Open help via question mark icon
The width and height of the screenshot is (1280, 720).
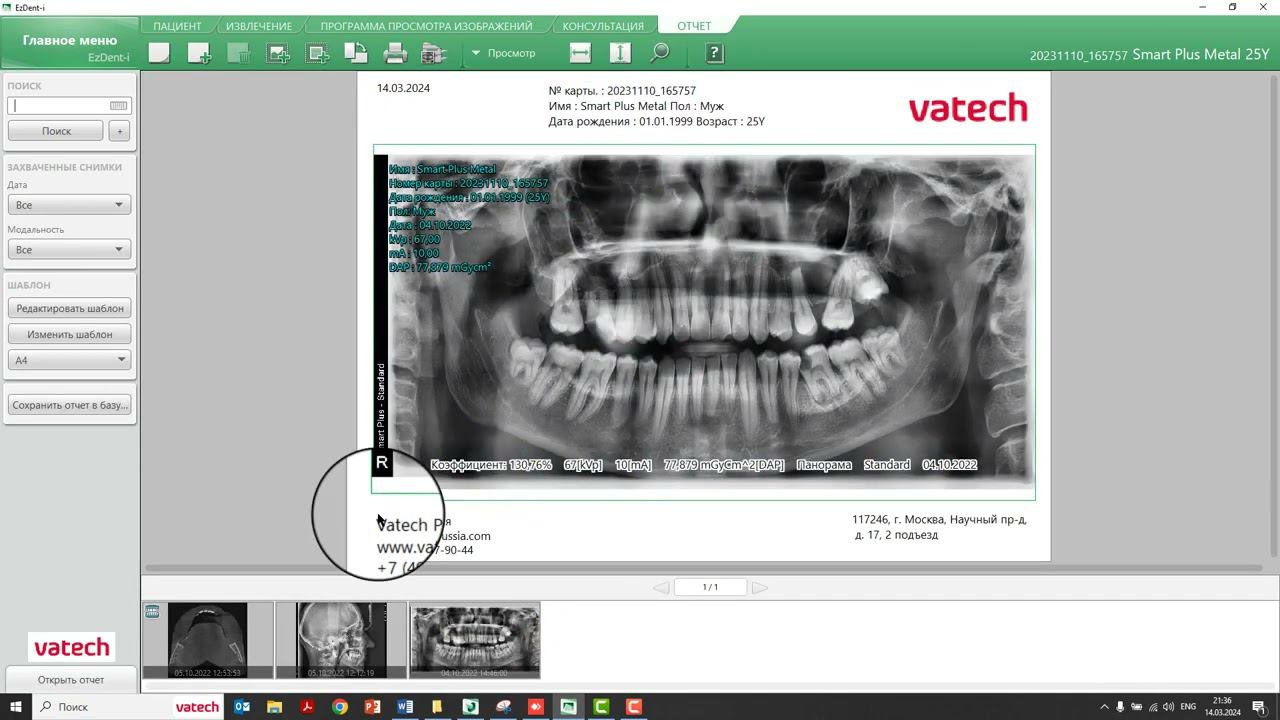(714, 53)
